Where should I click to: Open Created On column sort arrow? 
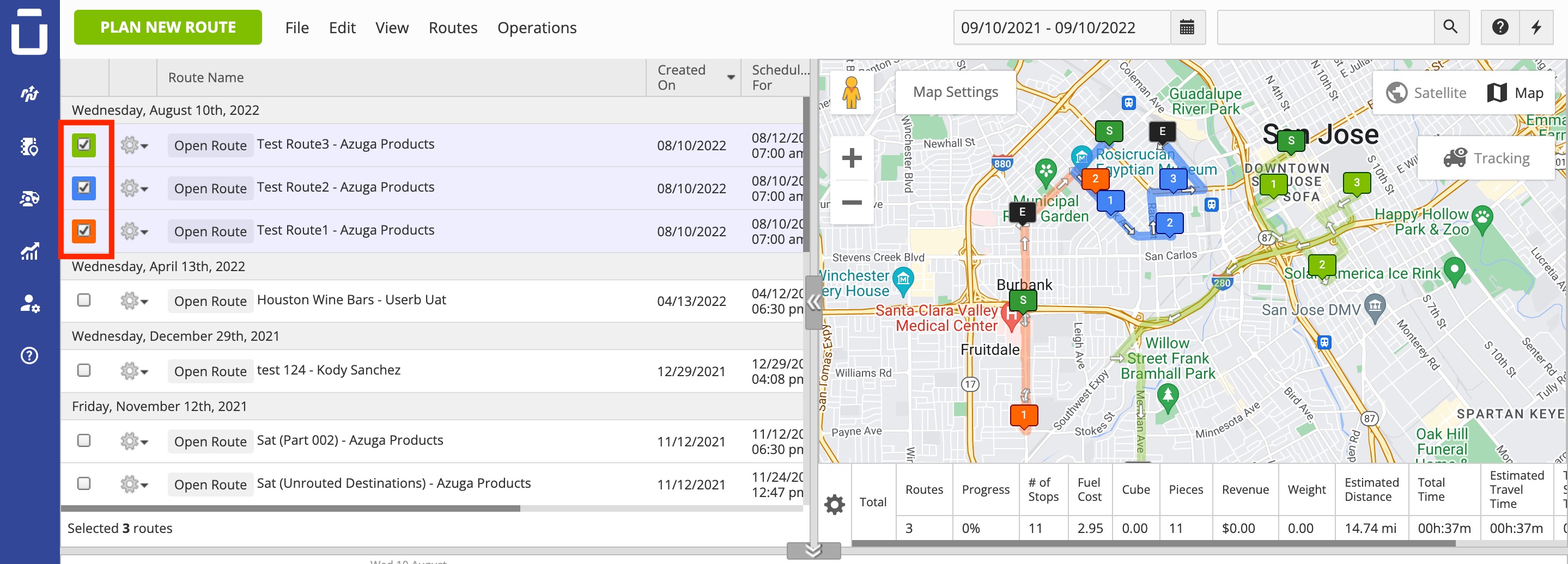click(731, 77)
